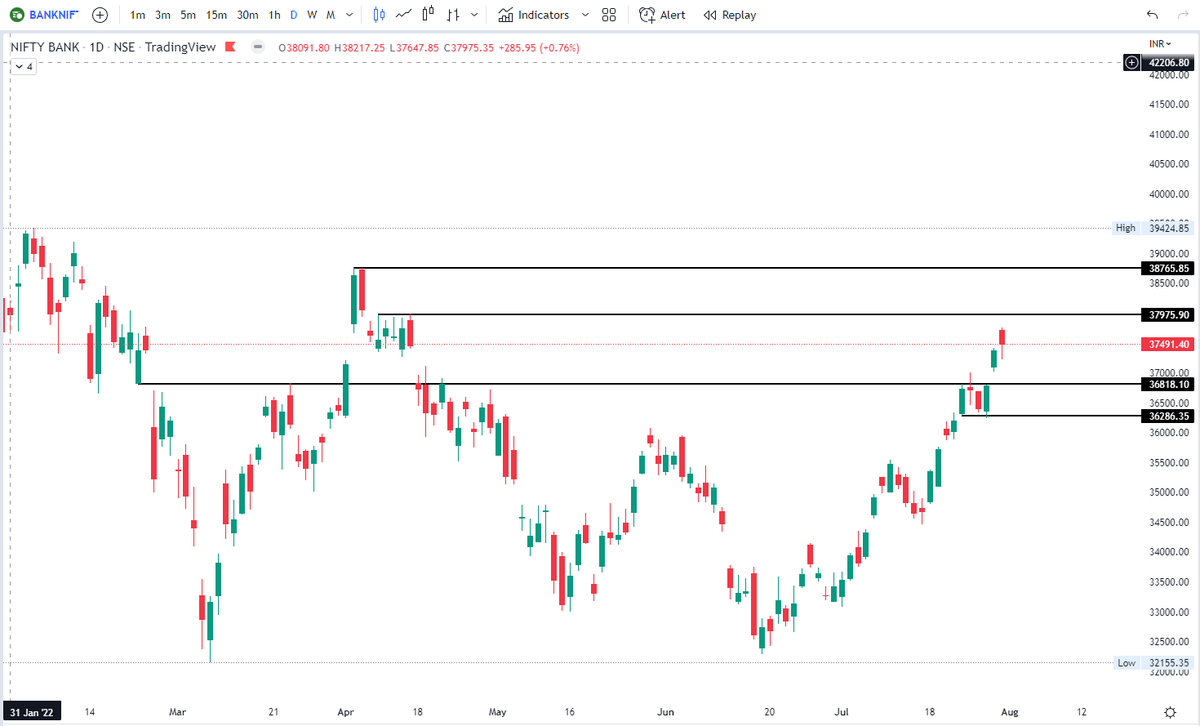This screenshot has height=726, width=1200.
Task: Select the 30m timeframe
Action: pos(248,15)
